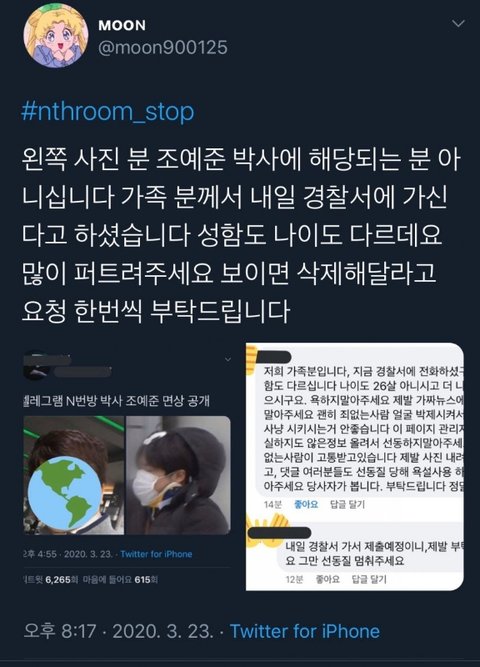Open the embedded tweet's blurred profile avatar
480x667 pixels.
click(36, 365)
